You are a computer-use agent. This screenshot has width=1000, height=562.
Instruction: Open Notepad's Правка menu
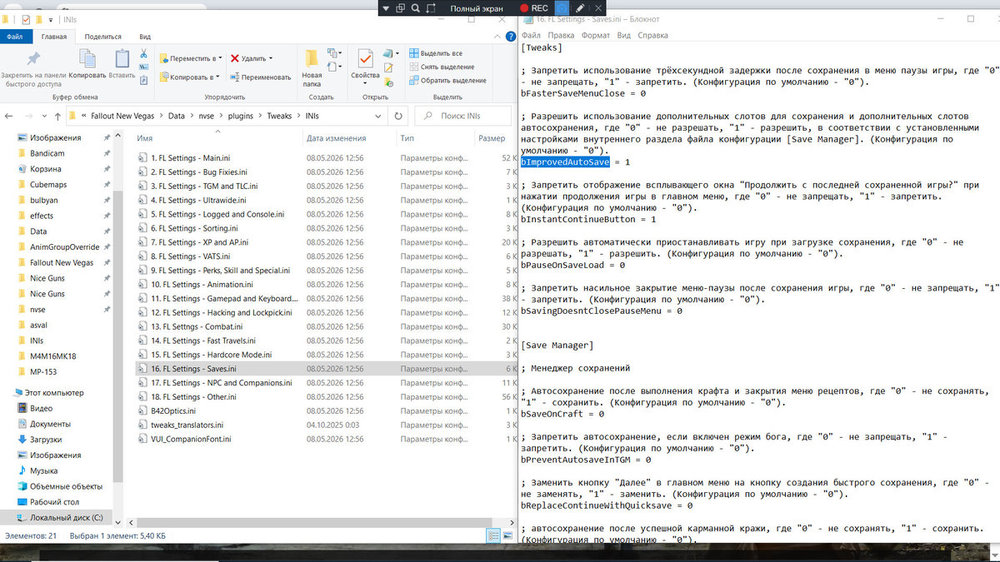[561, 35]
